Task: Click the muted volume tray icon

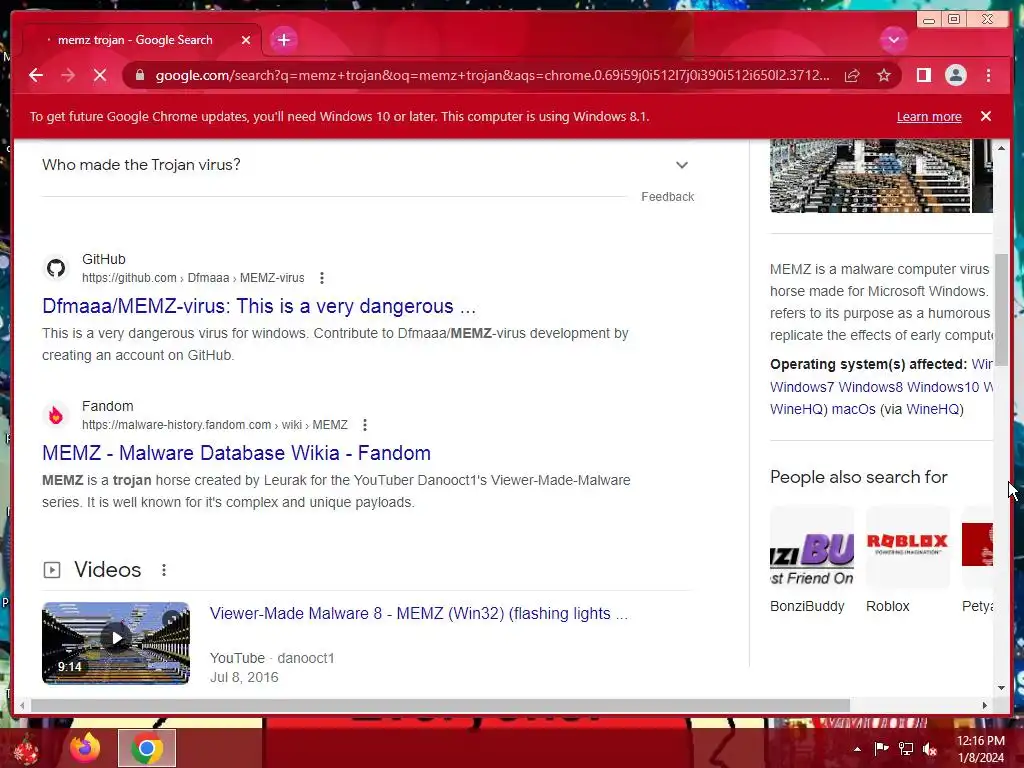Action: point(931,748)
